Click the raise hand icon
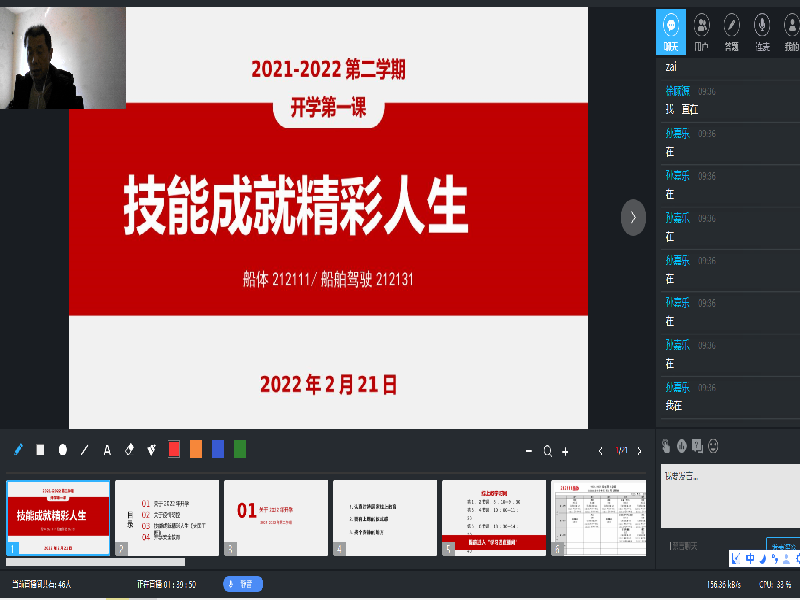Image resolution: width=800 pixels, height=600 pixels. coord(666,445)
